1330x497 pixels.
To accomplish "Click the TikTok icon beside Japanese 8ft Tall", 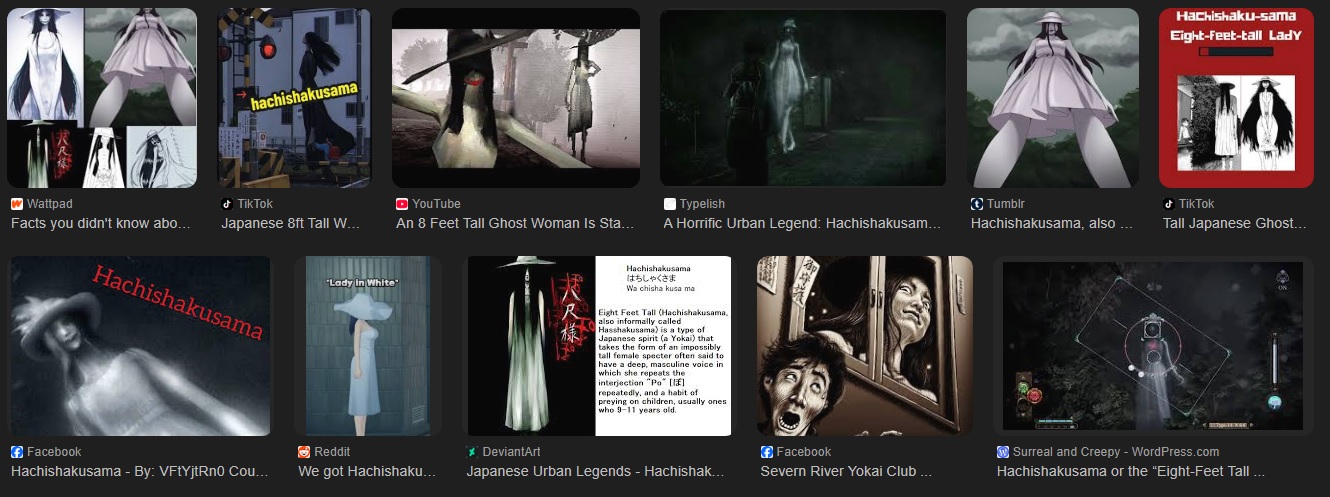I will point(227,204).
